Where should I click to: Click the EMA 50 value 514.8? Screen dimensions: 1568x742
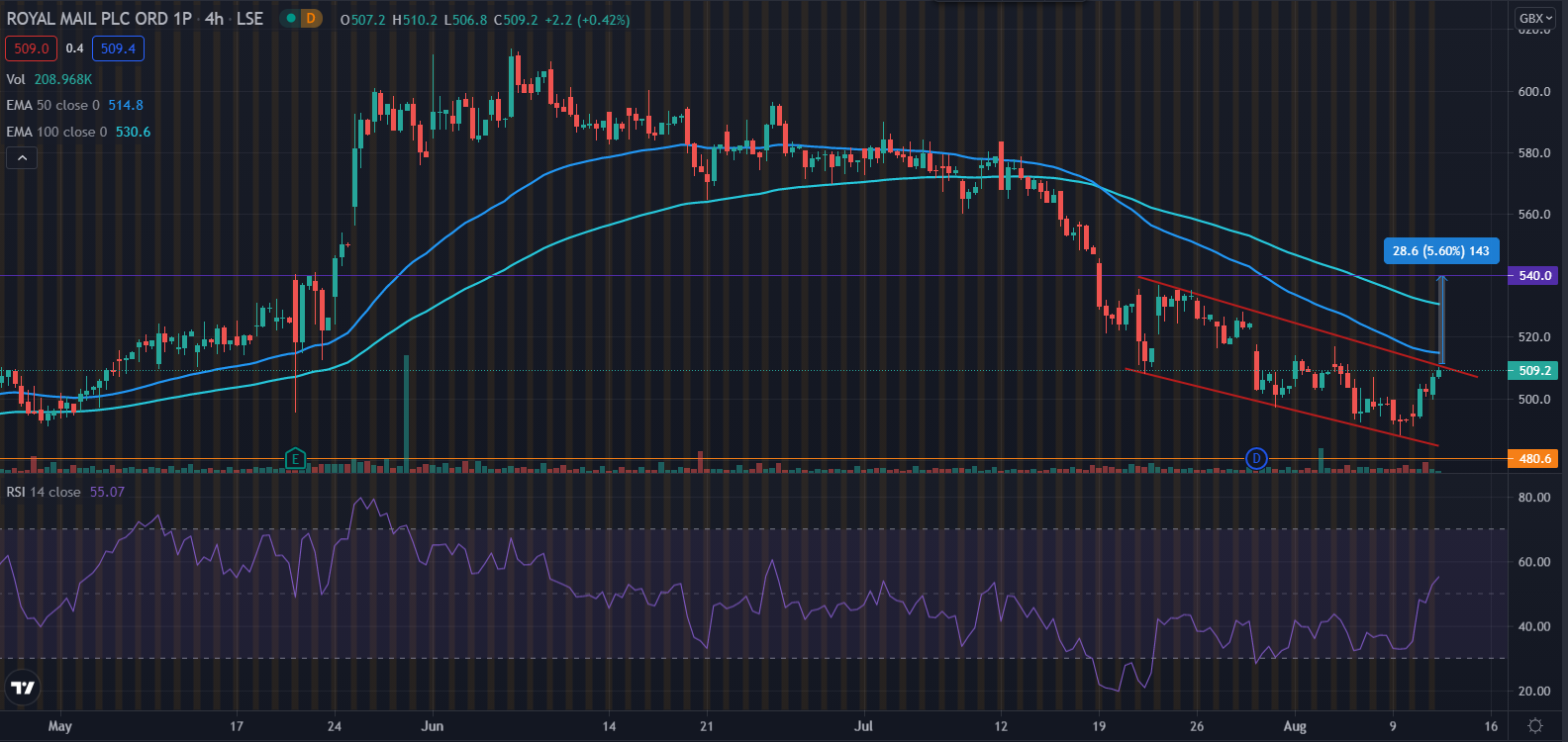point(126,105)
